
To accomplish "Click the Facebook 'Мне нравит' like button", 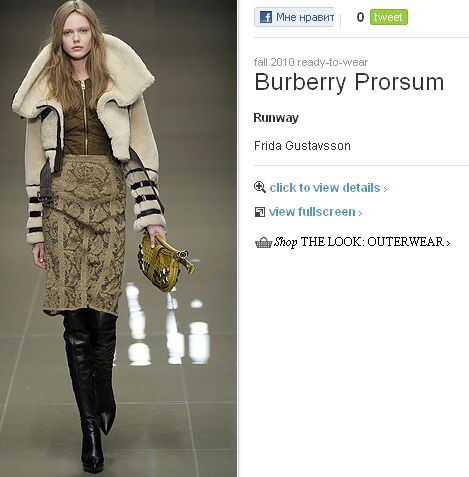I will [x=294, y=17].
